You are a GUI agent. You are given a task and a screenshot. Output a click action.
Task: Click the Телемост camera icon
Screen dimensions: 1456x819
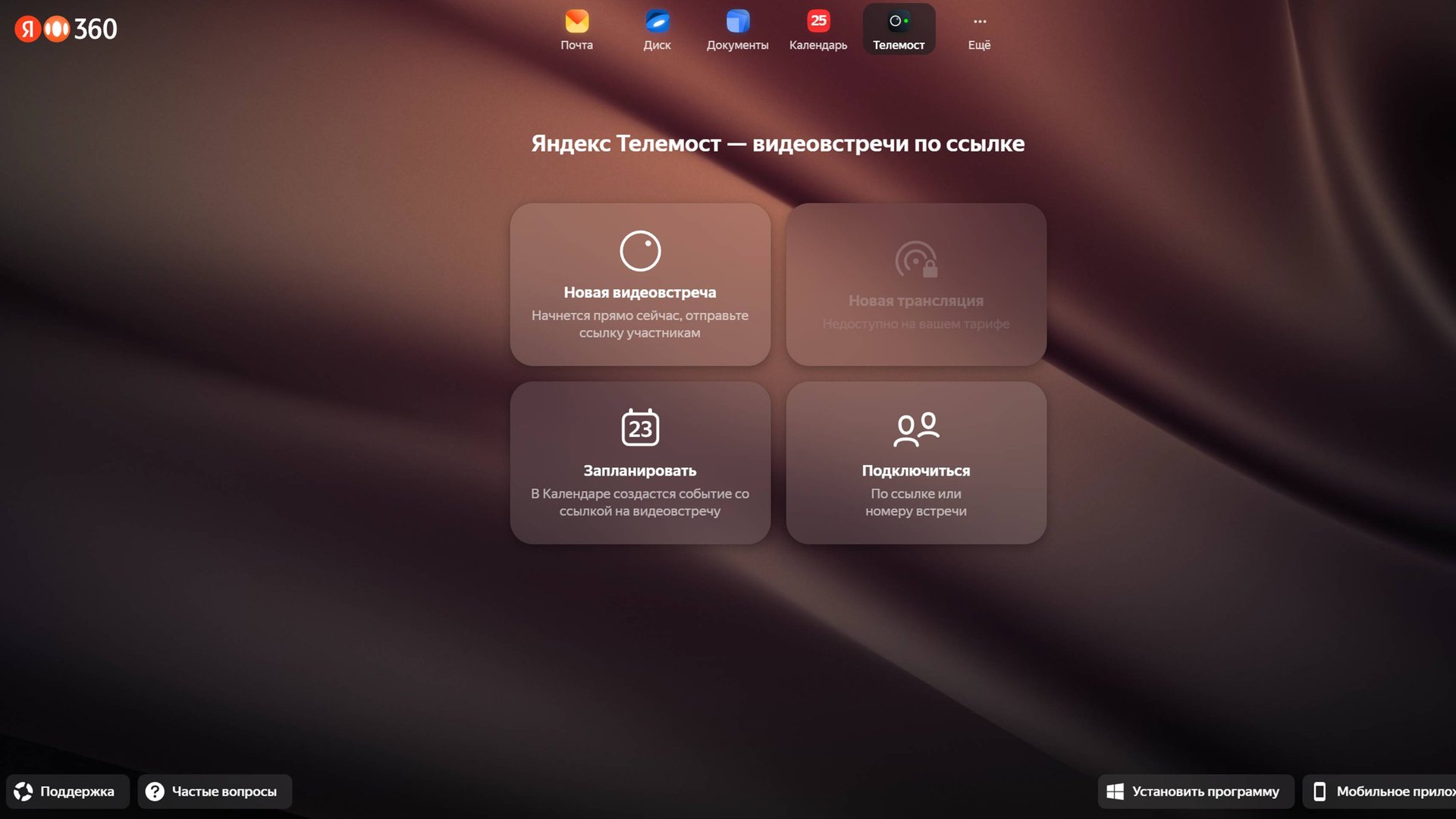tap(899, 22)
